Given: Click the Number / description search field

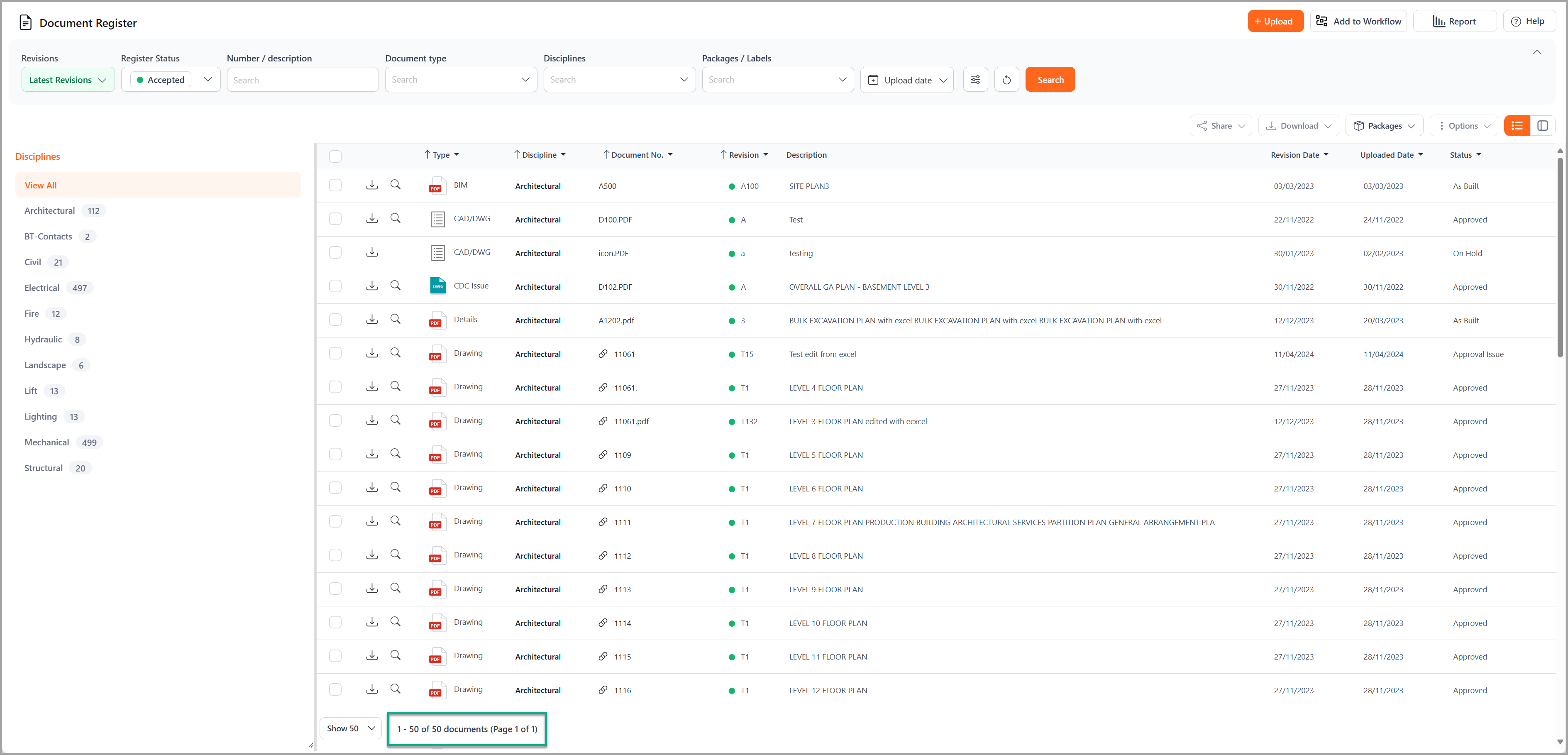Looking at the screenshot, I should tap(303, 80).
